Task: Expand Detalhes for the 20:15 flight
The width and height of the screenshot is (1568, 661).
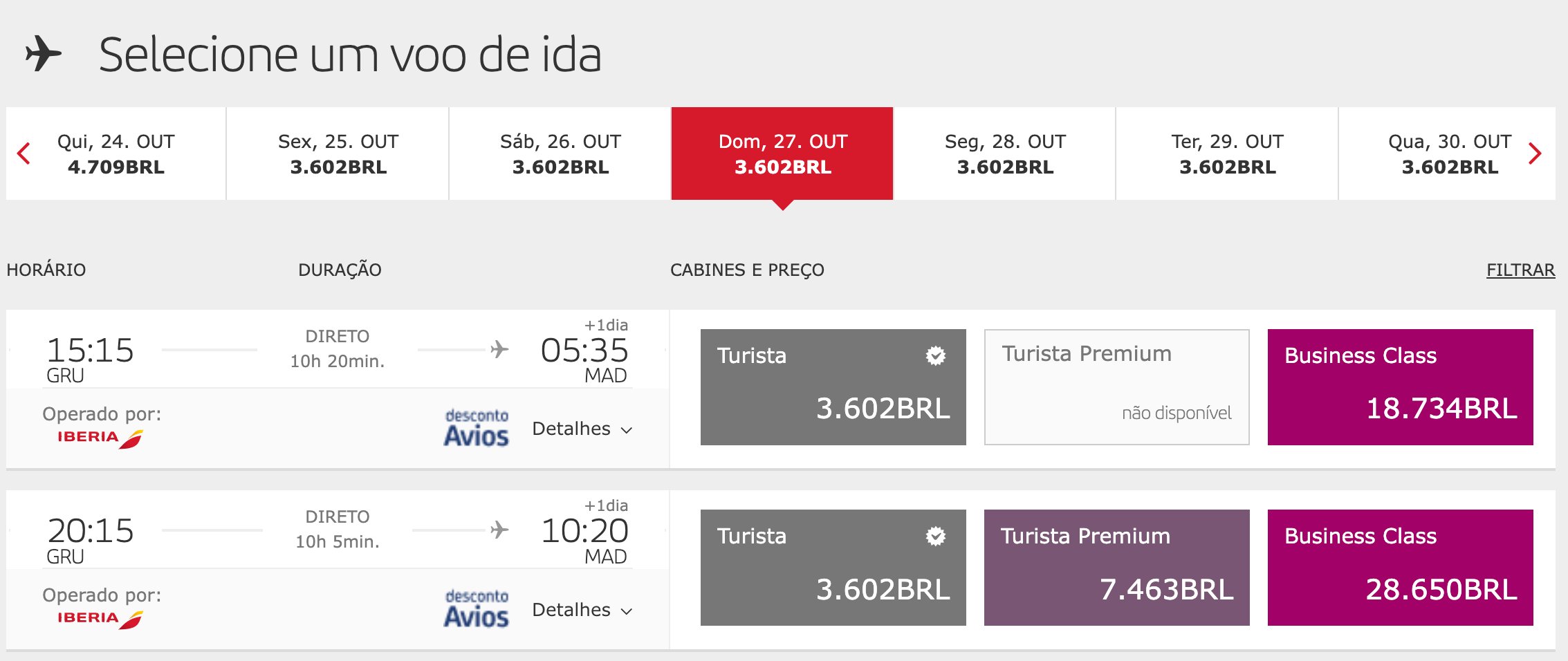Action: click(582, 610)
